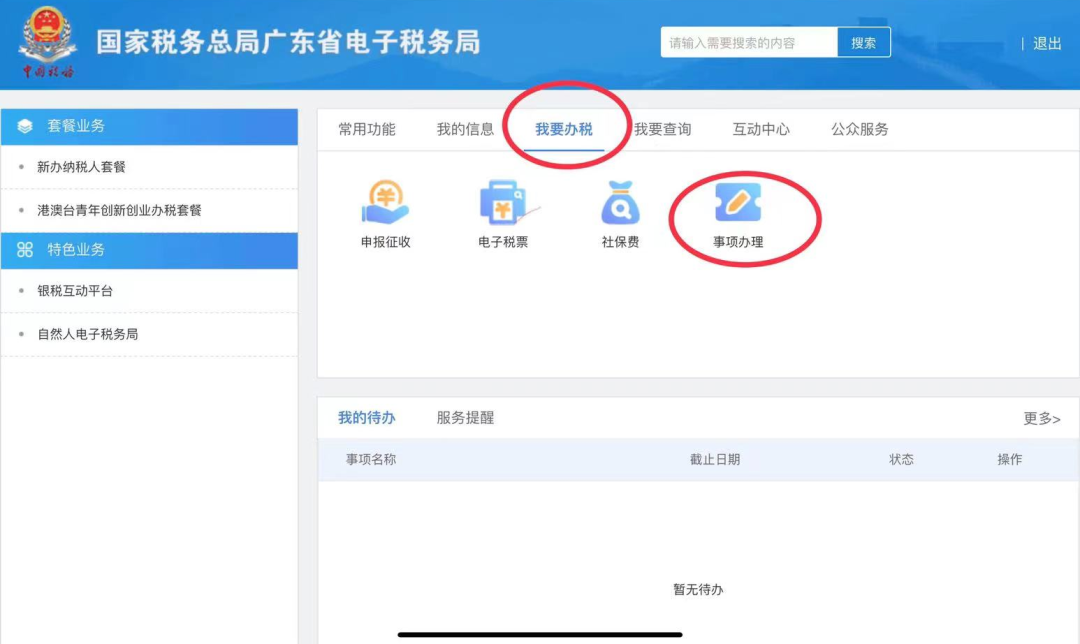
Task: Click the 中国税务 emblem logo
Action: [48, 41]
